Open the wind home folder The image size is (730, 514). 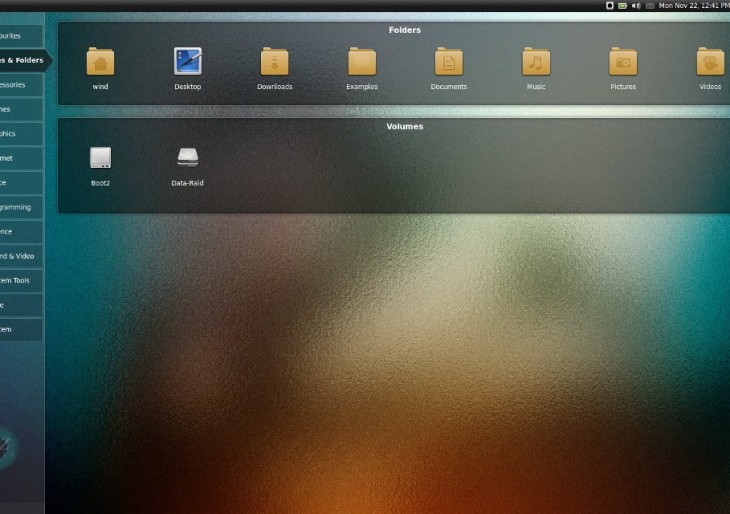(x=100, y=68)
